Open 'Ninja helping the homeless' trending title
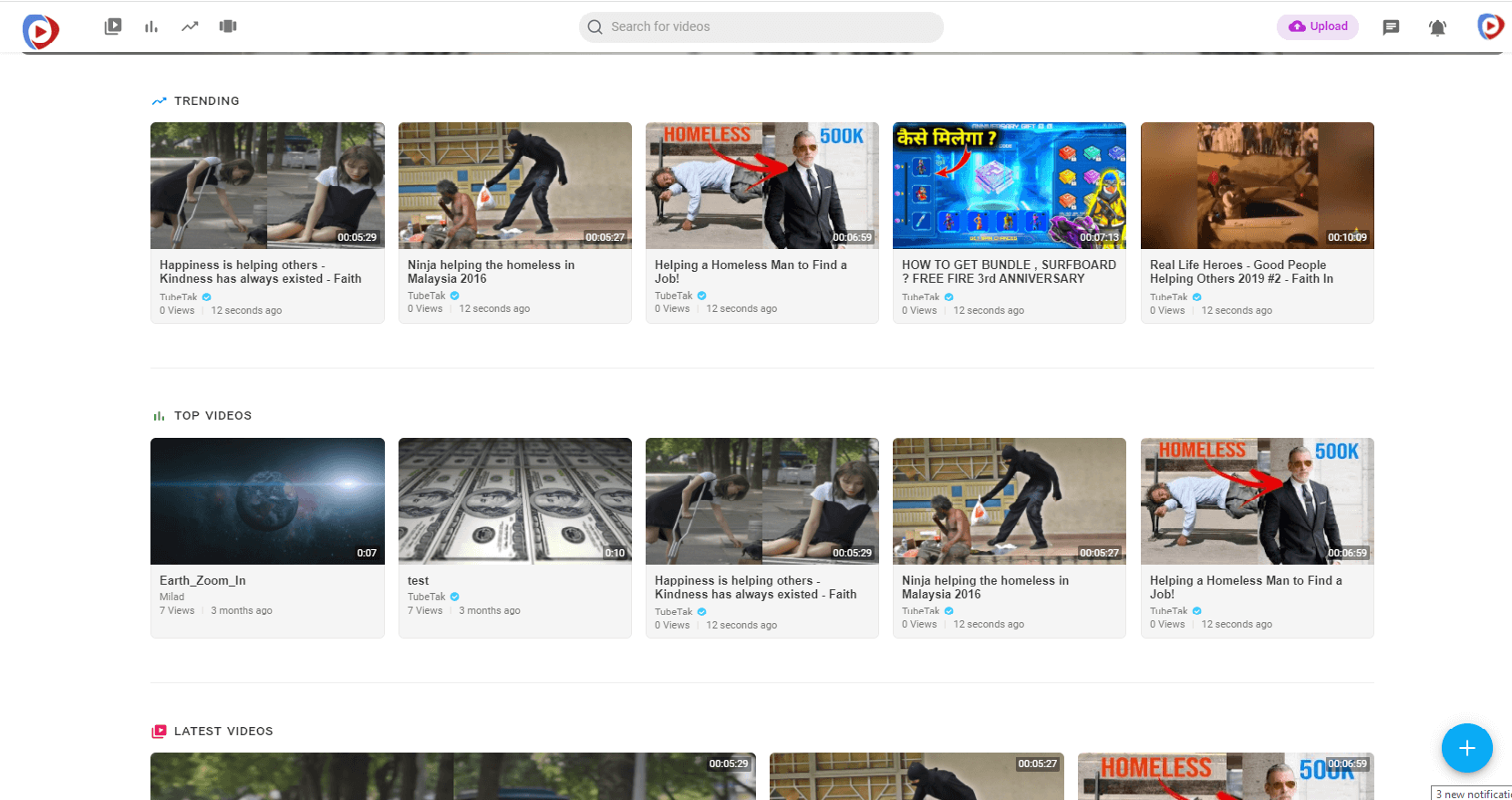The height and width of the screenshot is (800, 1512). click(491, 272)
